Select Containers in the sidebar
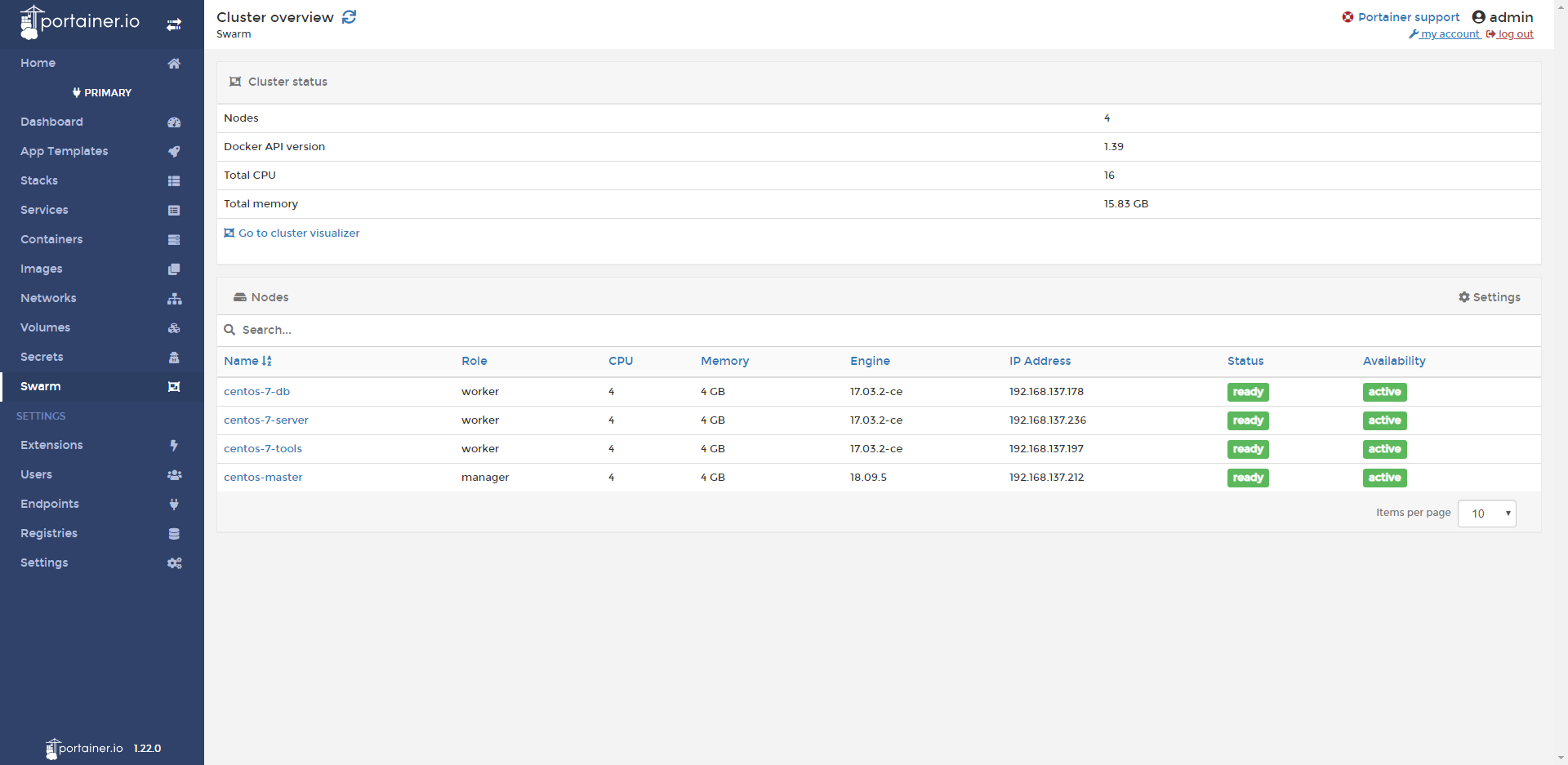1568x765 pixels. click(x=51, y=239)
